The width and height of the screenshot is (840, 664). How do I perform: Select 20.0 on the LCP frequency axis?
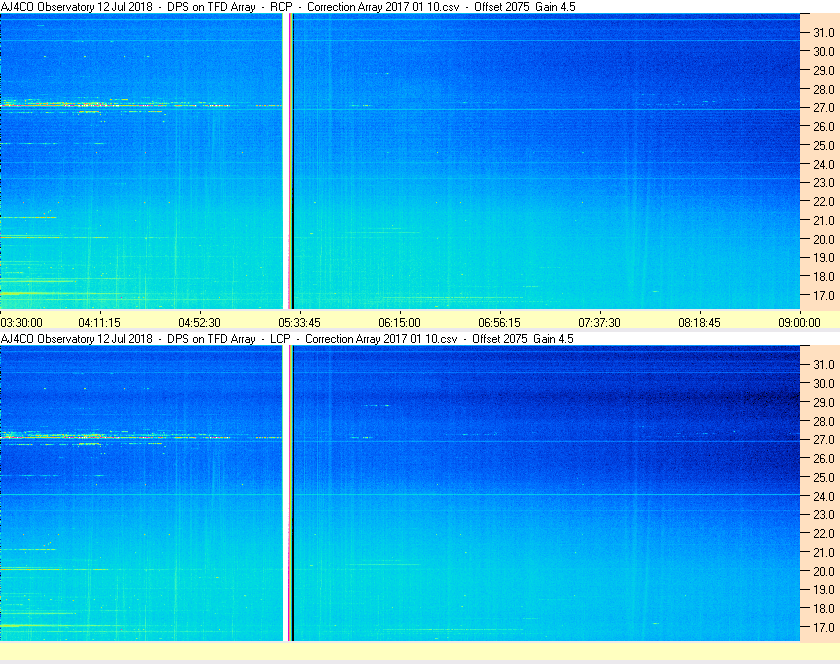824,571
